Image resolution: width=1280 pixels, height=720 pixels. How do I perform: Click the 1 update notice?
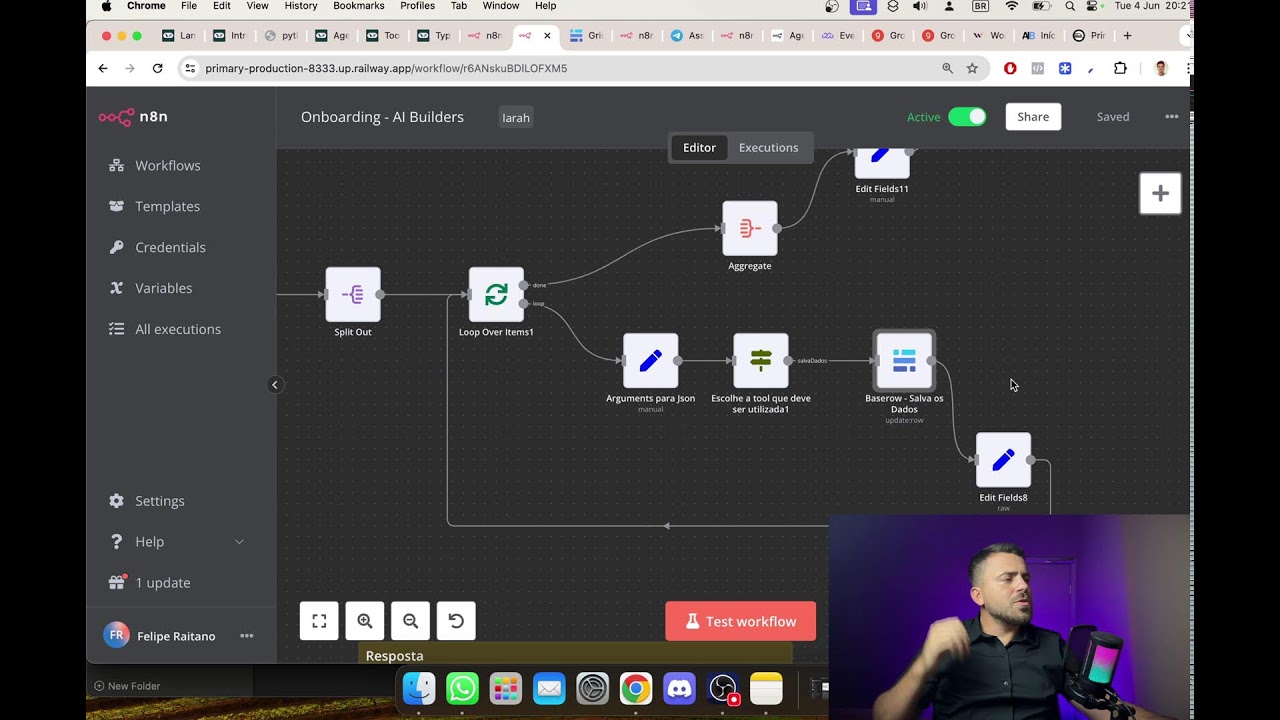tap(162, 583)
